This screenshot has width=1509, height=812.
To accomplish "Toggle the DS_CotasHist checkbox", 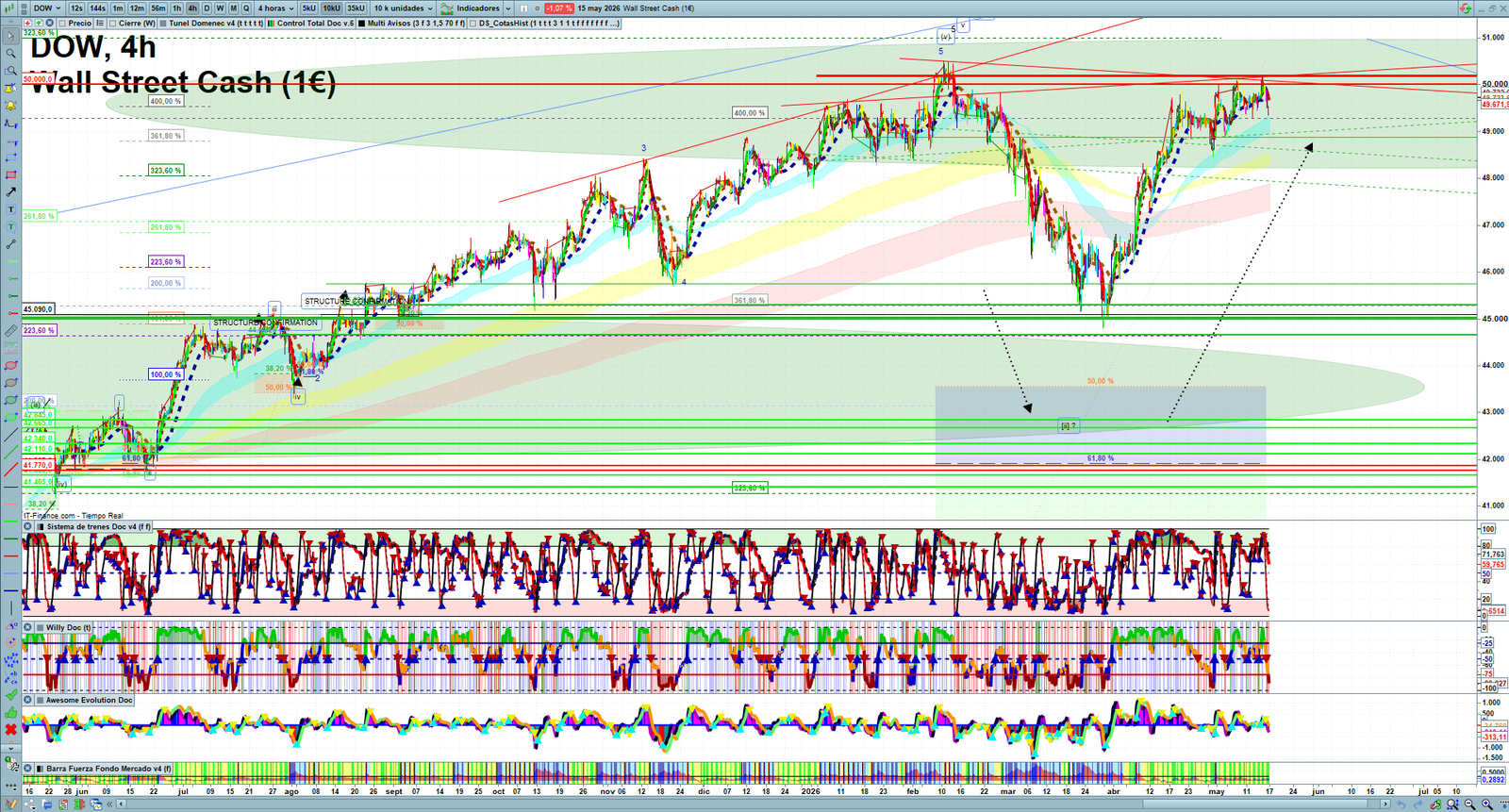I will [473, 23].
